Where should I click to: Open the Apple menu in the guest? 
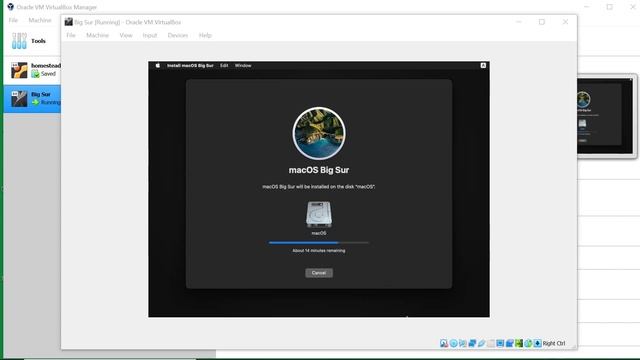[x=158, y=65]
